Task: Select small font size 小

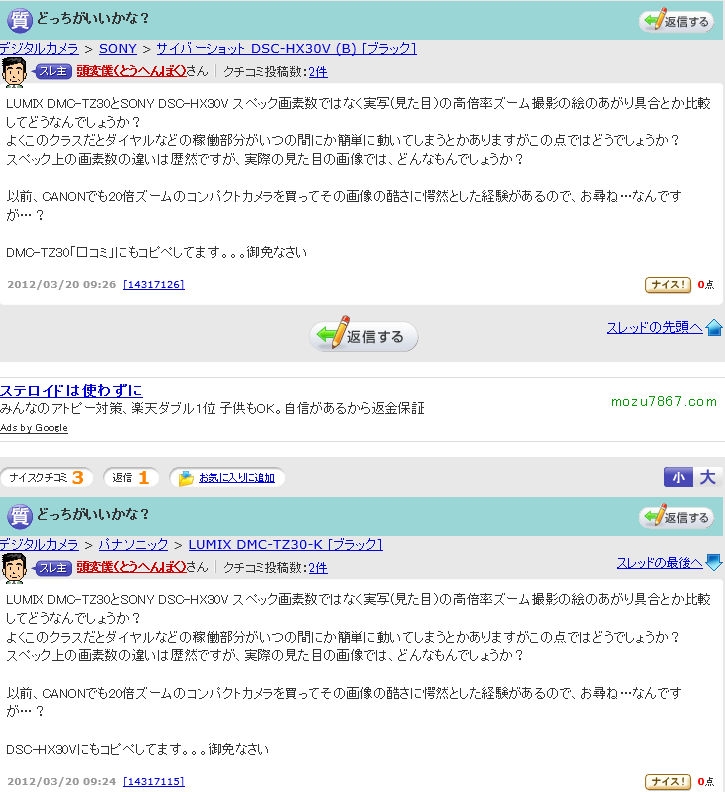Action: pyautogui.click(x=678, y=477)
